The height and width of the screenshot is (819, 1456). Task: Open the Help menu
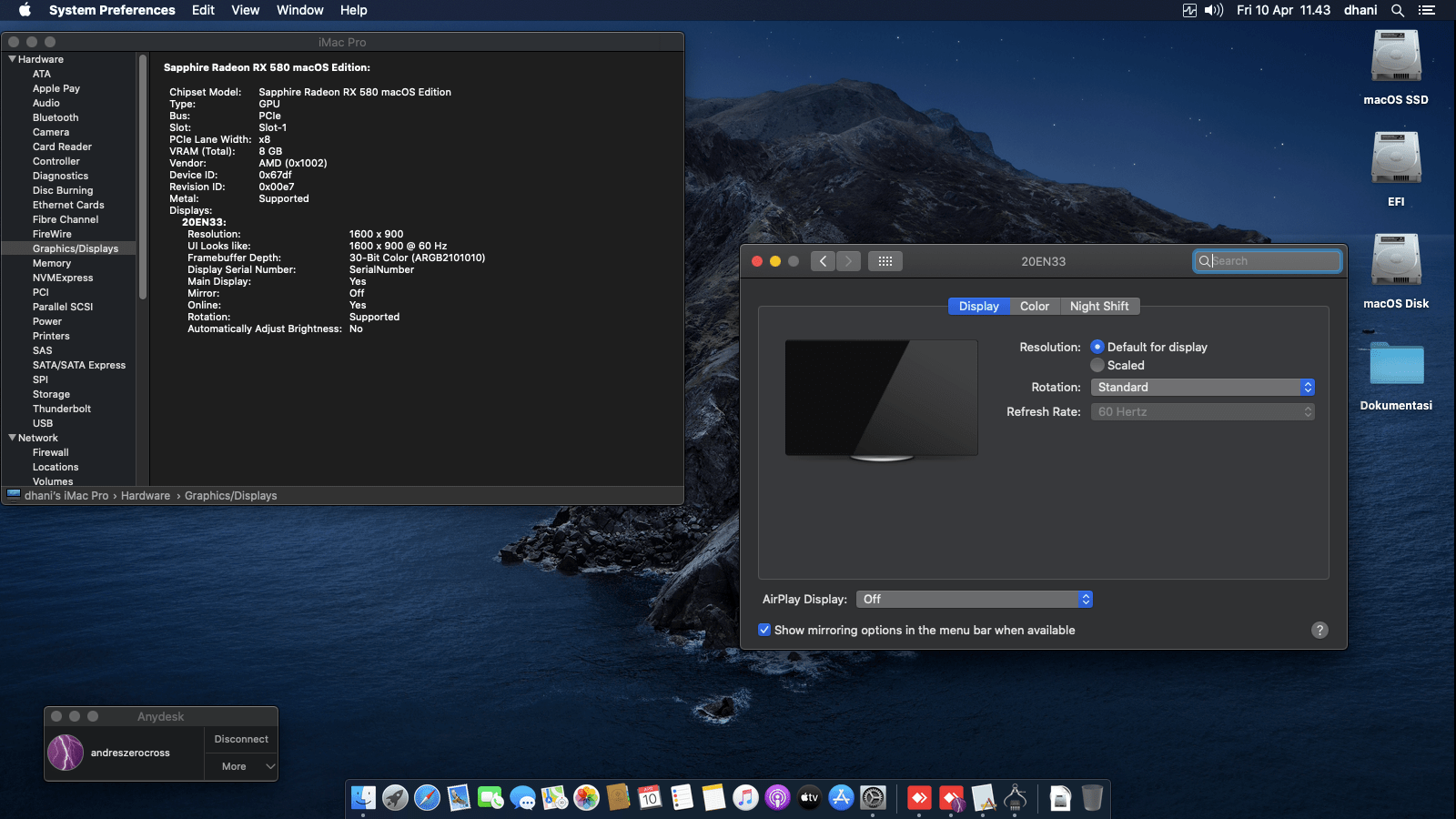(x=354, y=10)
